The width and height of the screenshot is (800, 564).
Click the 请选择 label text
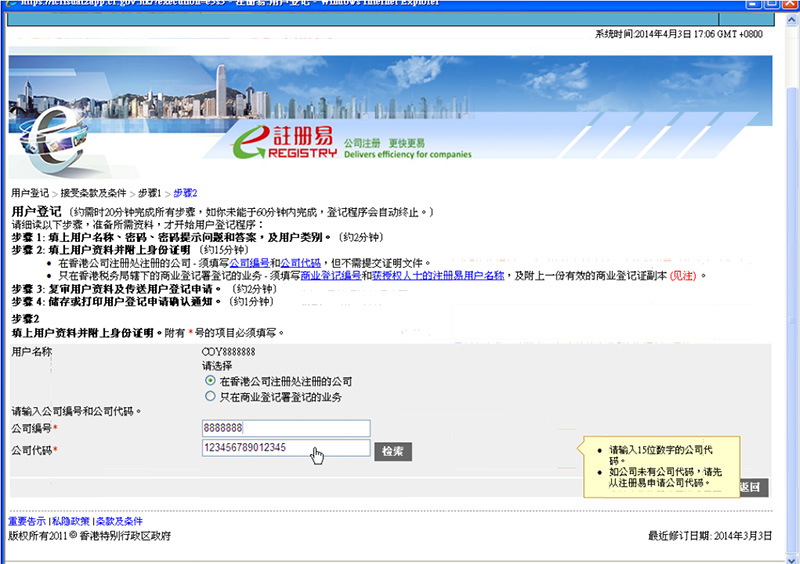[217, 366]
